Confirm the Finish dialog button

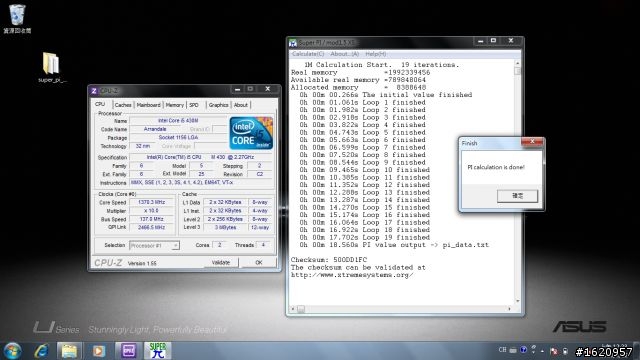(517, 196)
